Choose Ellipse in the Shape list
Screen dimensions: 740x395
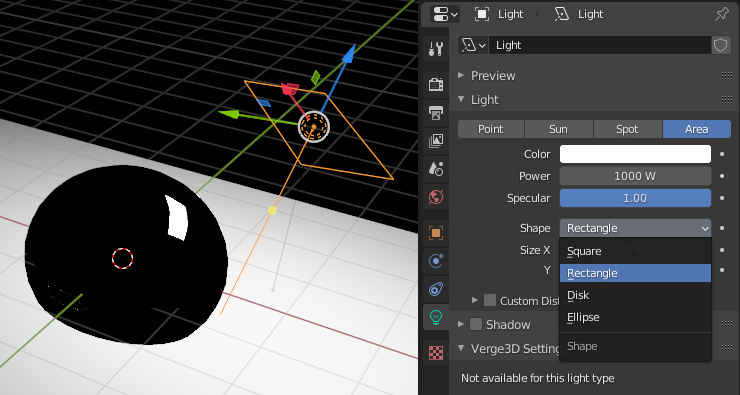click(x=635, y=317)
